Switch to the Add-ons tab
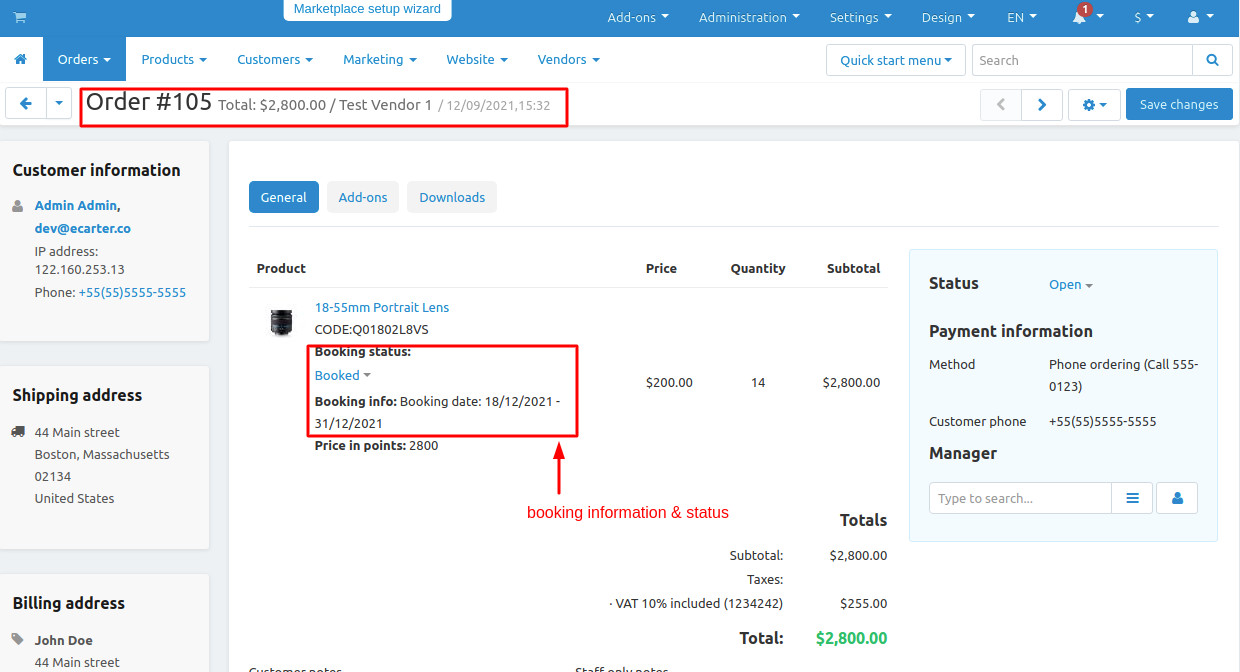Viewport: 1240px width, 672px height. pos(363,197)
